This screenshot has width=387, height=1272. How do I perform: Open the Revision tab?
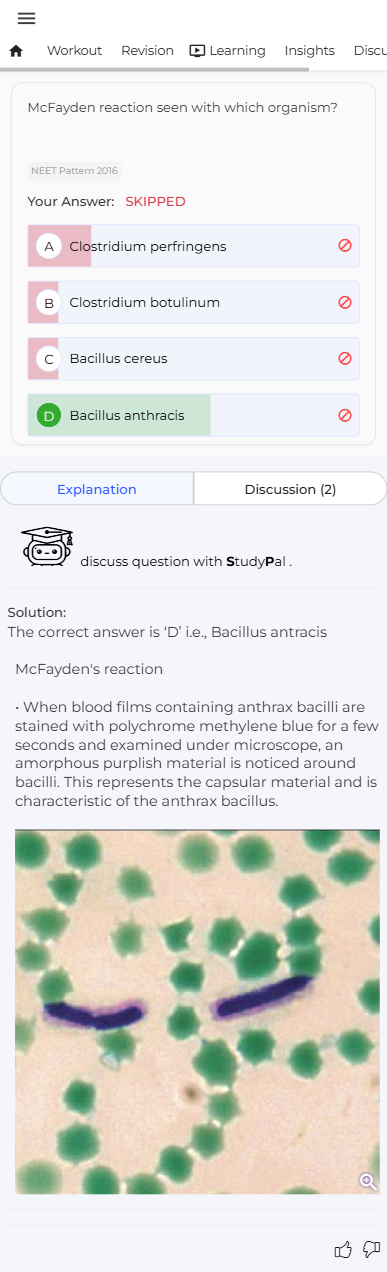tap(147, 51)
